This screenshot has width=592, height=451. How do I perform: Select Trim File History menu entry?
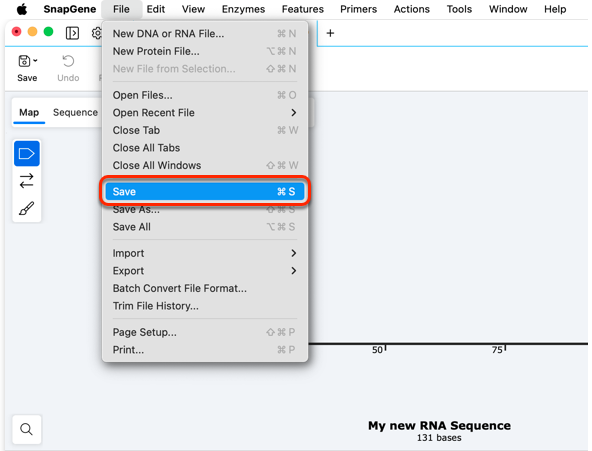point(156,306)
